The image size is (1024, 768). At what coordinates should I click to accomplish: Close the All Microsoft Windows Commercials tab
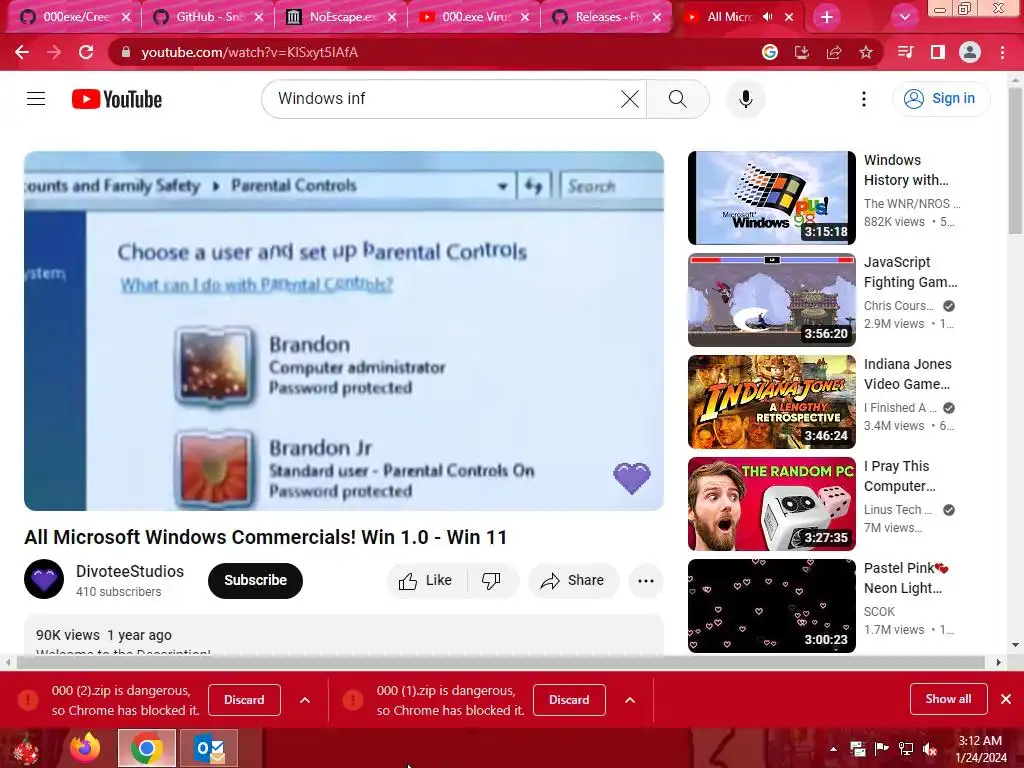pos(789,17)
